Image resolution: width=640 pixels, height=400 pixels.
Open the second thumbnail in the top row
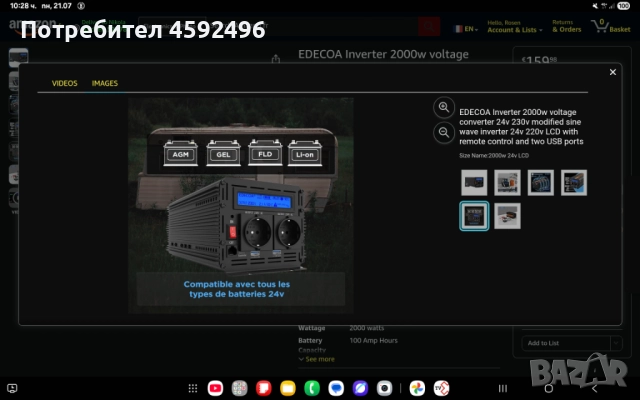tap(507, 183)
